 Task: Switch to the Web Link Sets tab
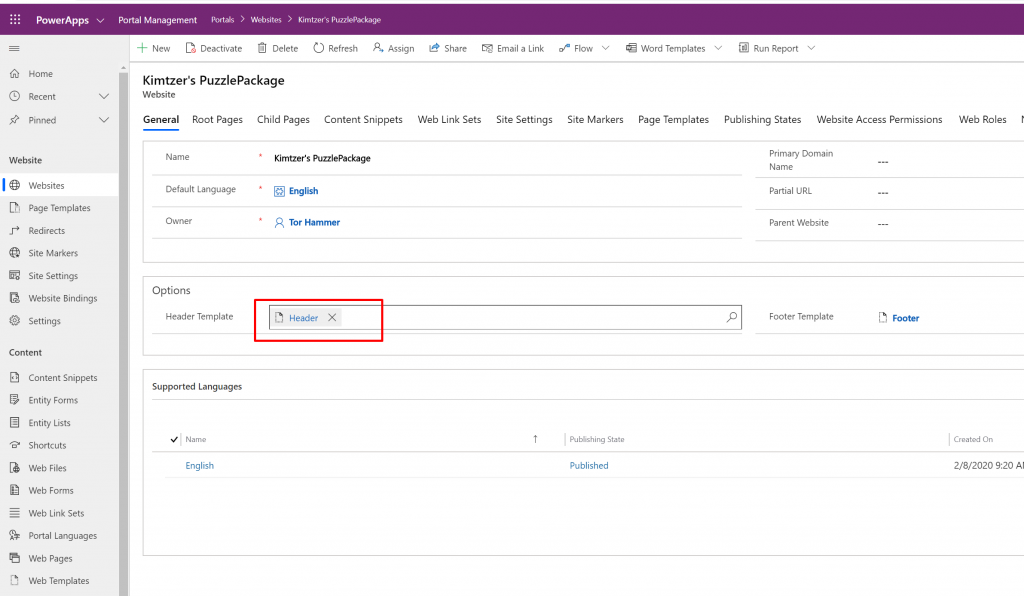(x=449, y=119)
